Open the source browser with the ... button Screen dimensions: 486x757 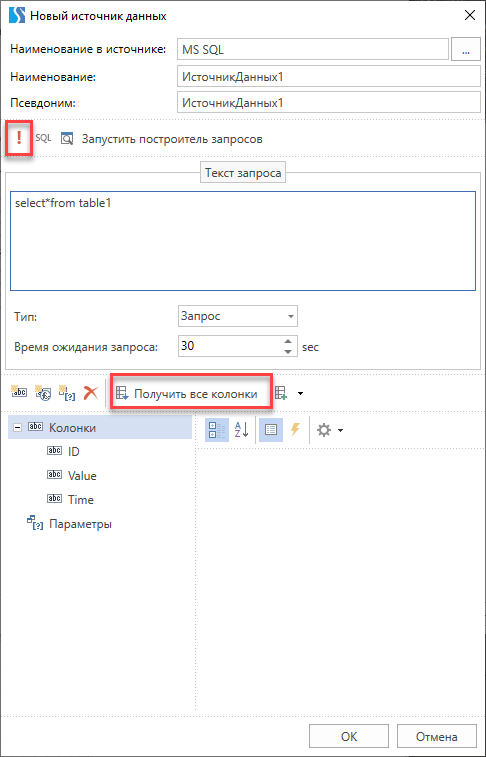pyautogui.click(x=466, y=50)
